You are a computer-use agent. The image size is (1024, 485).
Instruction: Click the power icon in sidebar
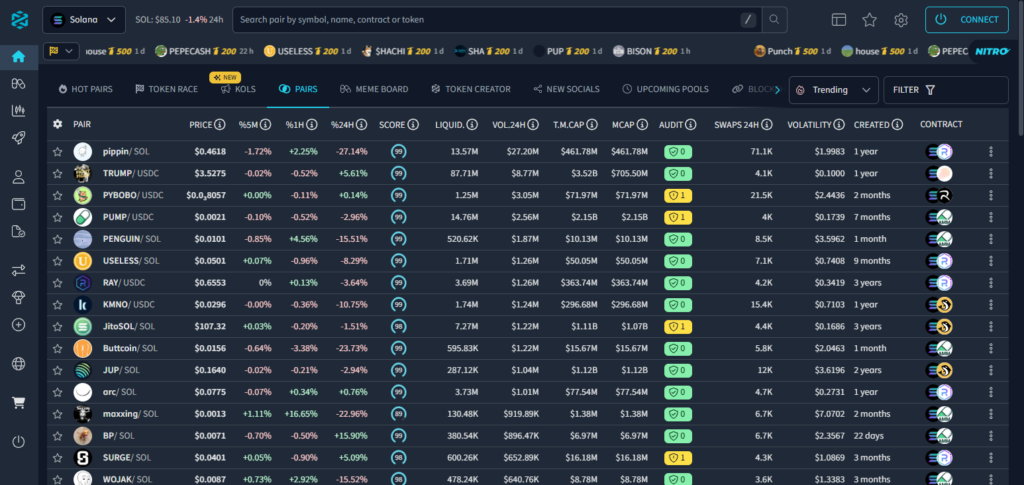coord(18,442)
